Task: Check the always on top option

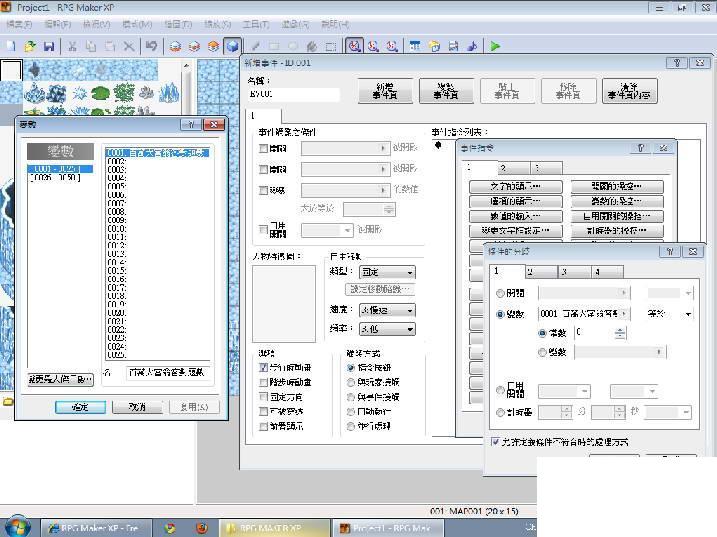Action: pos(263,426)
